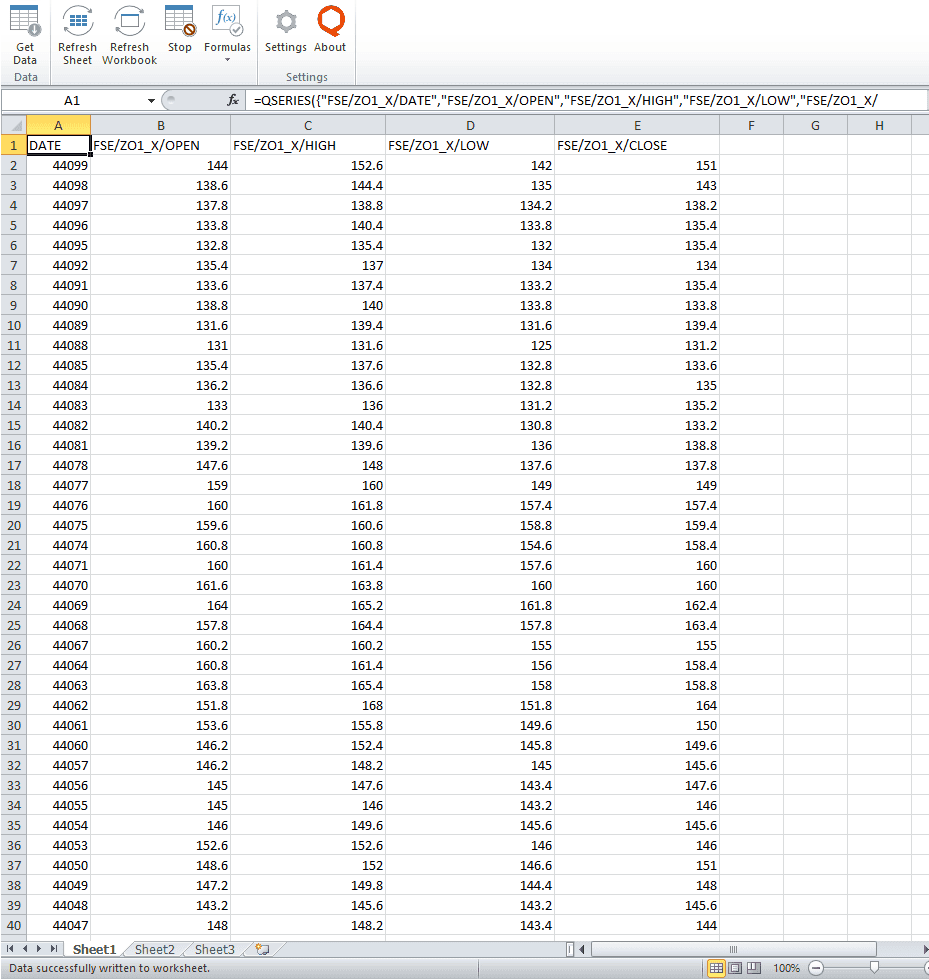
Task: Click the Insert Function fx icon
Action: tap(232, 100)
